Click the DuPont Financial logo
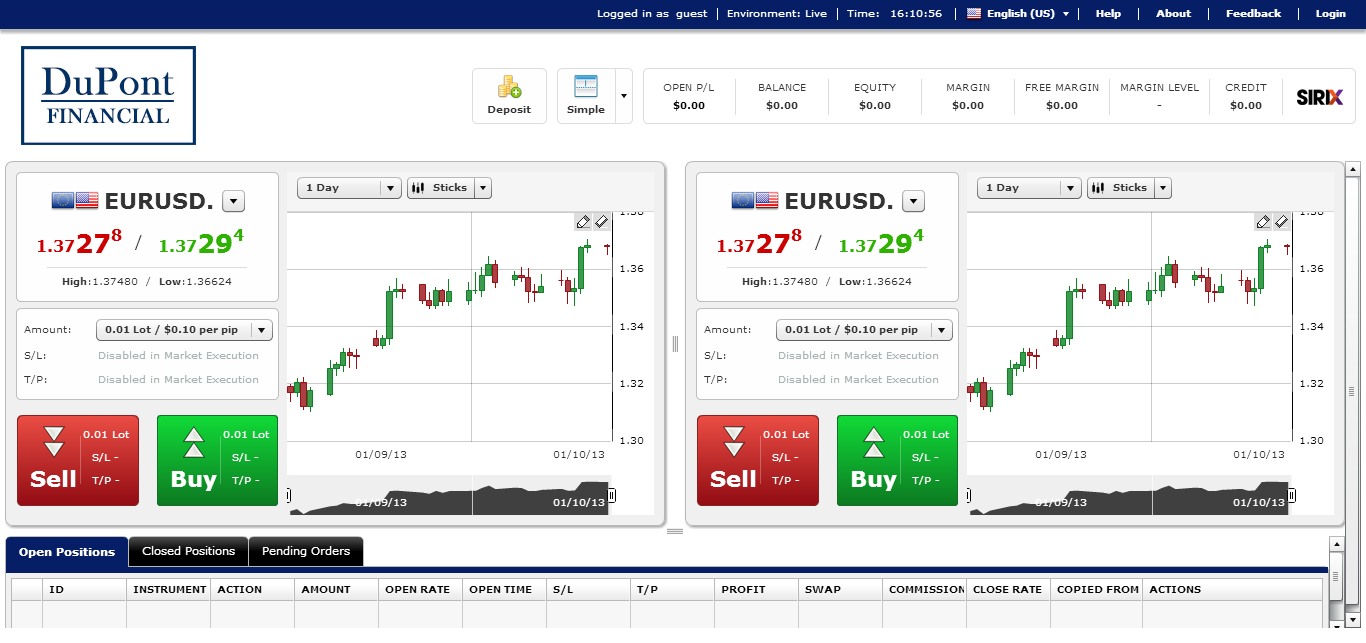 point(108,96)
